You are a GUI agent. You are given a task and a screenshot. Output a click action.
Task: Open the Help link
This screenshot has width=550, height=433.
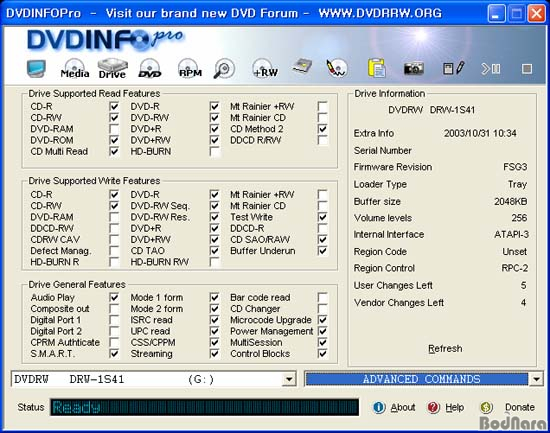coord(455,407)
